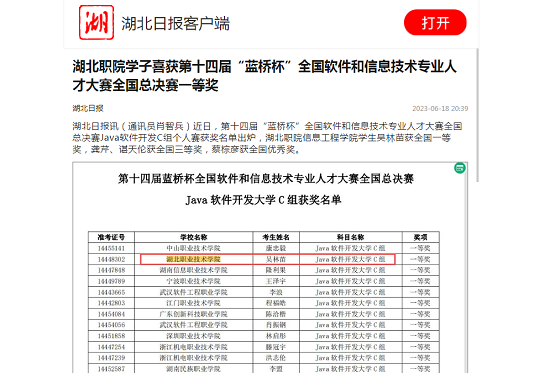The image size is (550, 373).
Task: Tap the red 打开 button
Action: (435, 22)
